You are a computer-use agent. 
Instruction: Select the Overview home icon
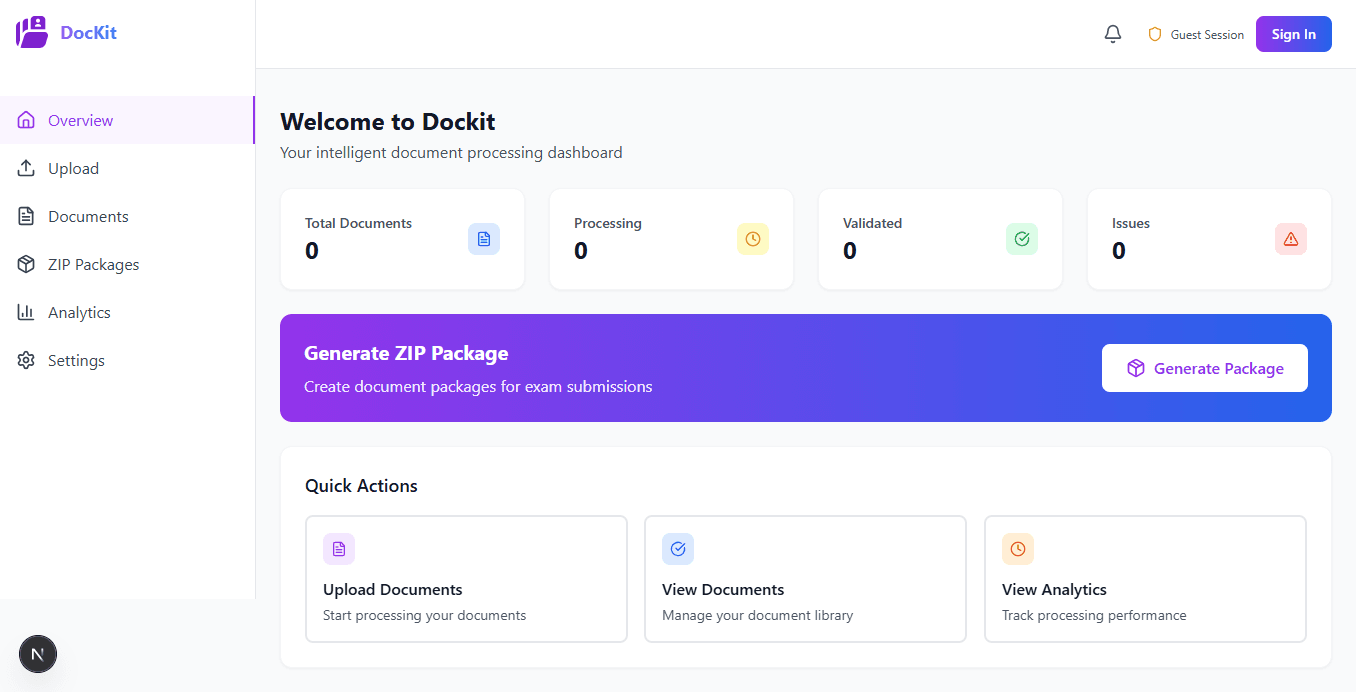[x=27, y=119]
